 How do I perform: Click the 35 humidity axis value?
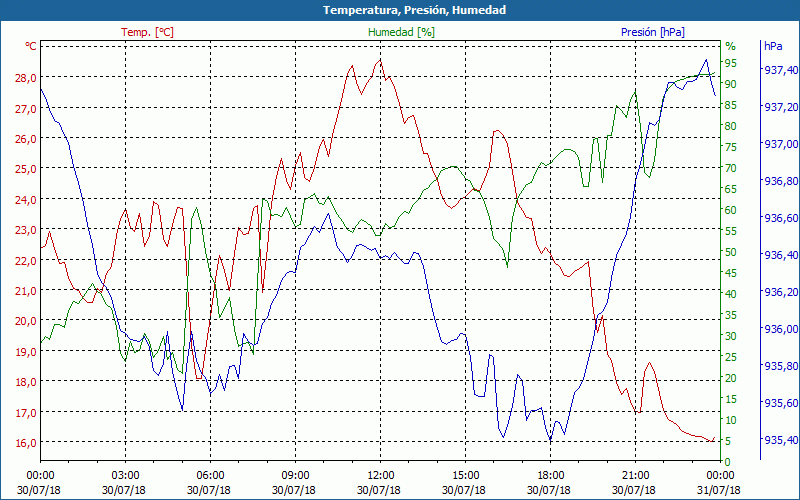coord(731,315)
